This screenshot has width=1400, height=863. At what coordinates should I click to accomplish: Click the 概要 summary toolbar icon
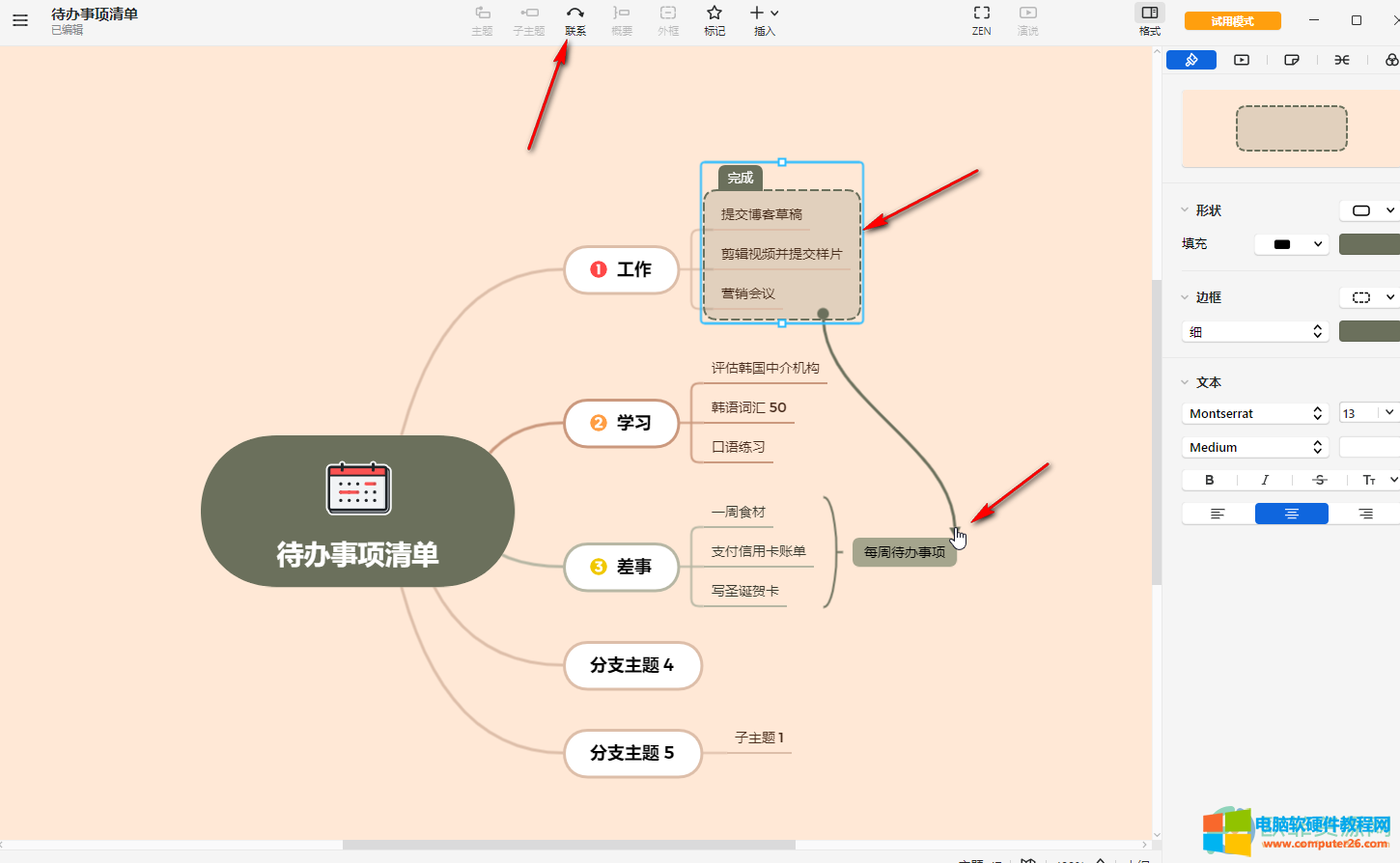[x=622, y=20]
